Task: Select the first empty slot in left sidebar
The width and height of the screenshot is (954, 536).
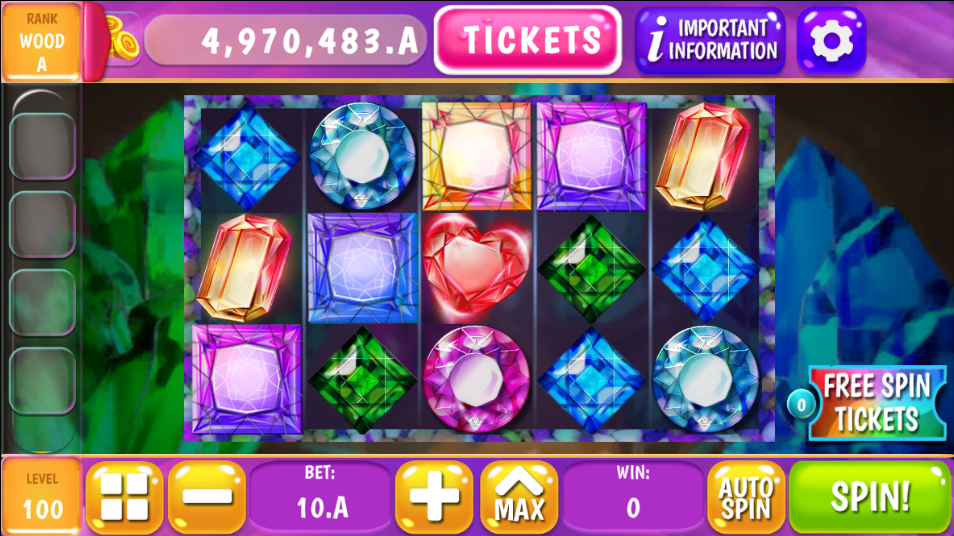Action: tap(42, 146)
